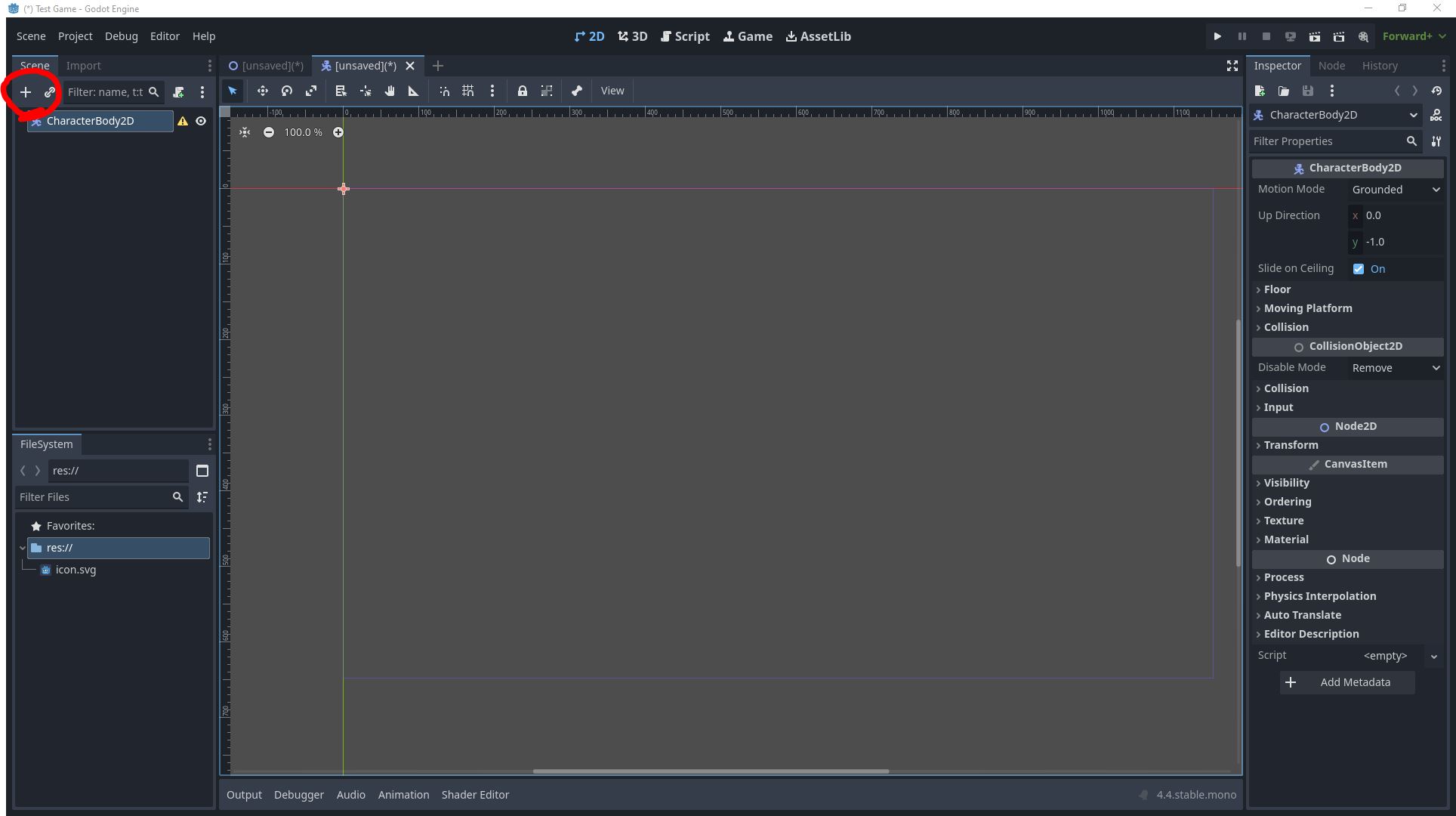Screen dimensions: 1456x816
Task: Switch to the Node tab
Action: 1331,66
